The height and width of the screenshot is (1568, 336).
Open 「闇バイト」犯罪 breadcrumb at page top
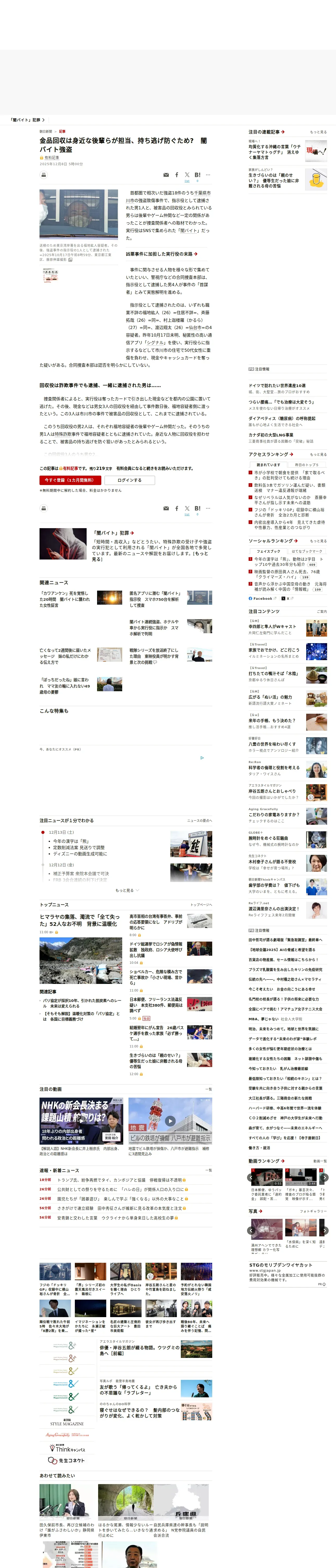(x=27, y=120)
